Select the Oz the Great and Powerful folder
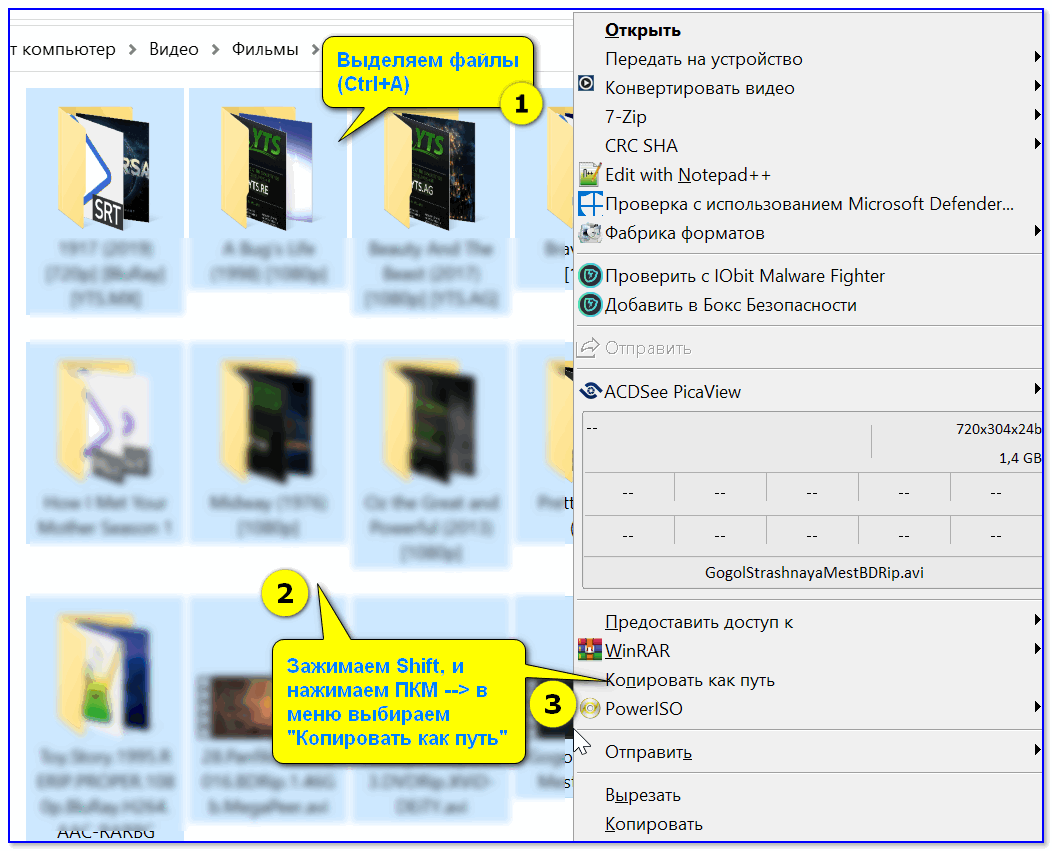1052x851 pixels. (431, 455)
